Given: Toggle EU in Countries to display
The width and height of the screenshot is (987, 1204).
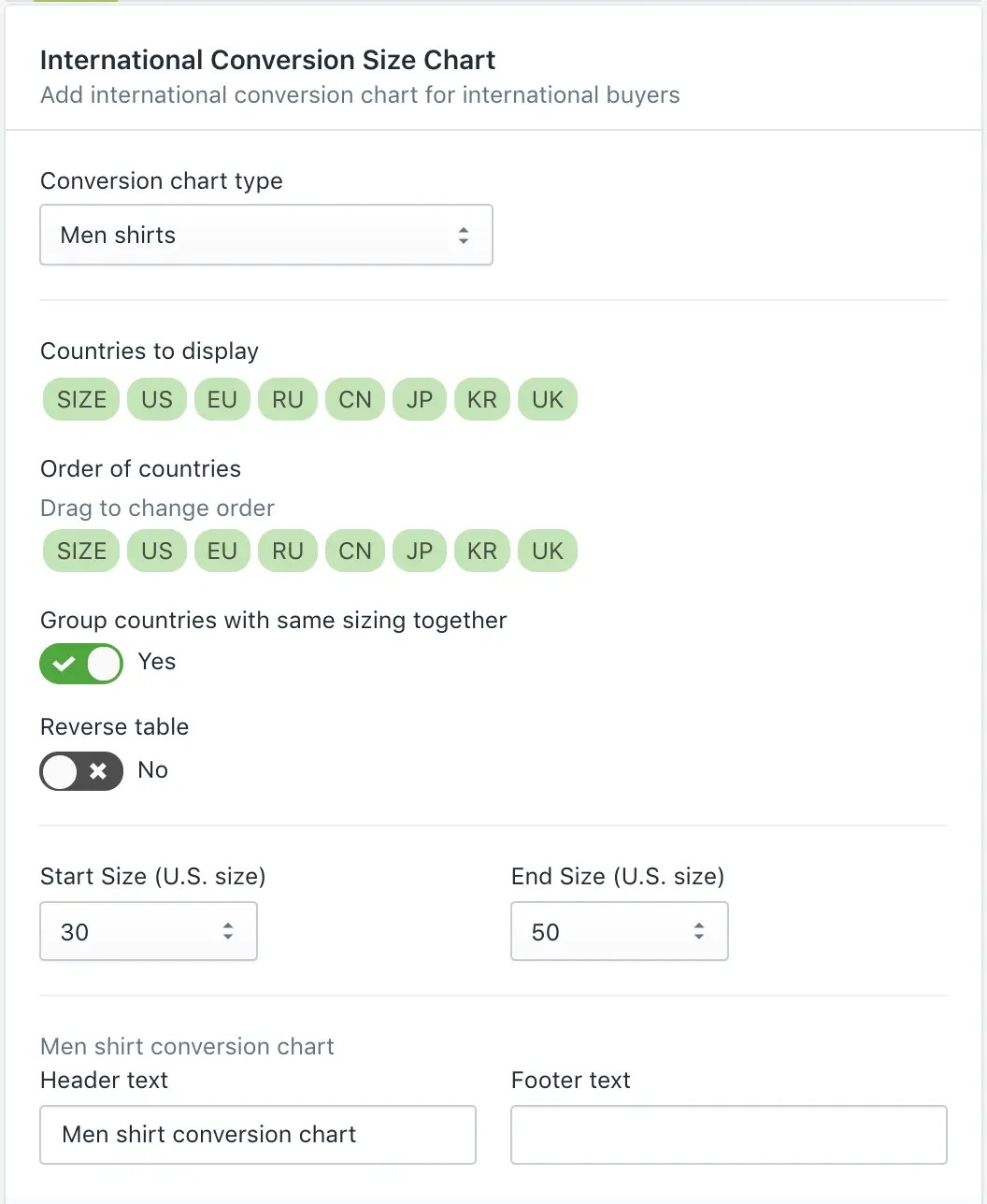Looking at the screenshot, I should coord(222,399).
